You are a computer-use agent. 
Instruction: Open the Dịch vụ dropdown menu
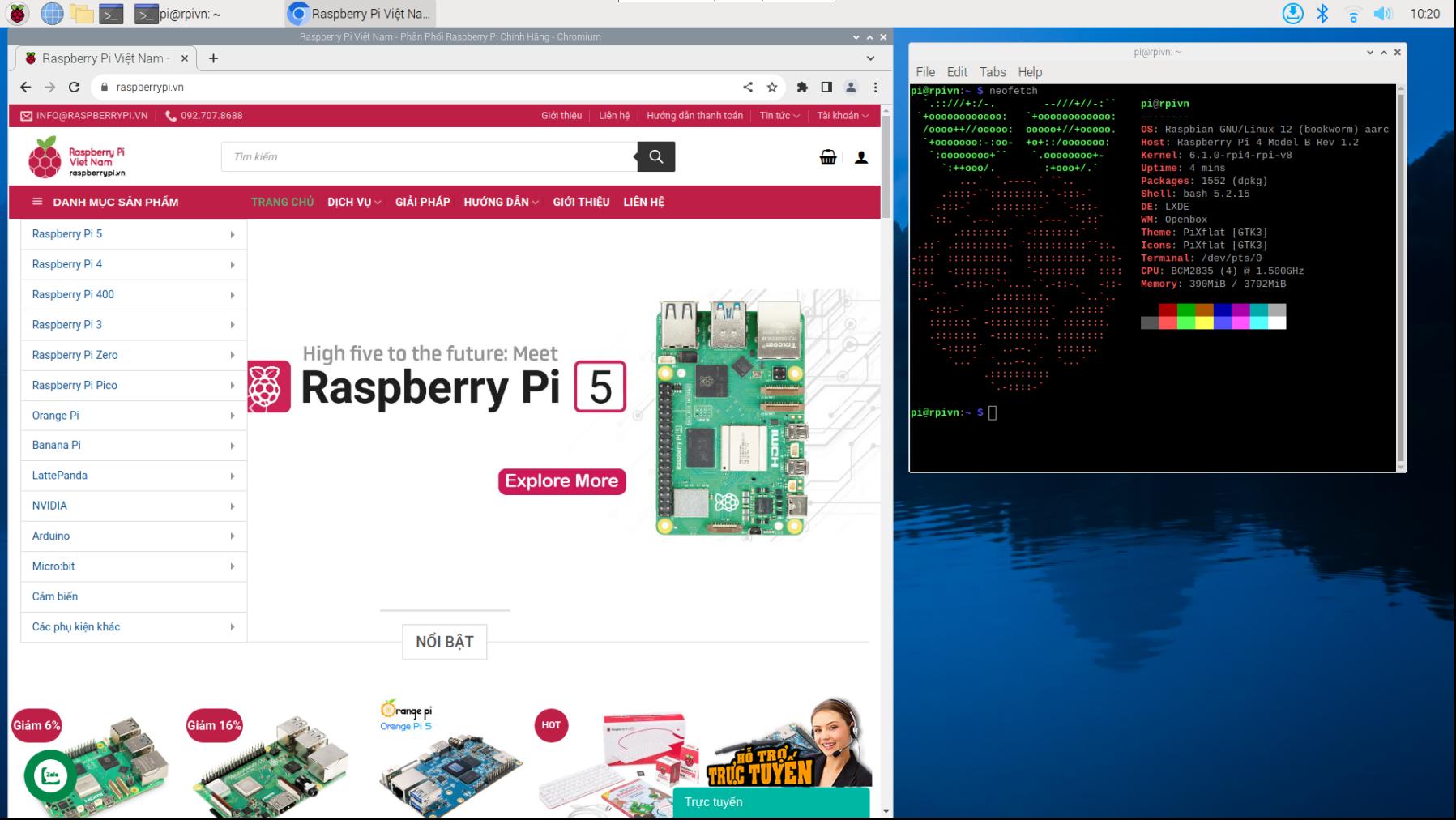click(x=353, y=202)
